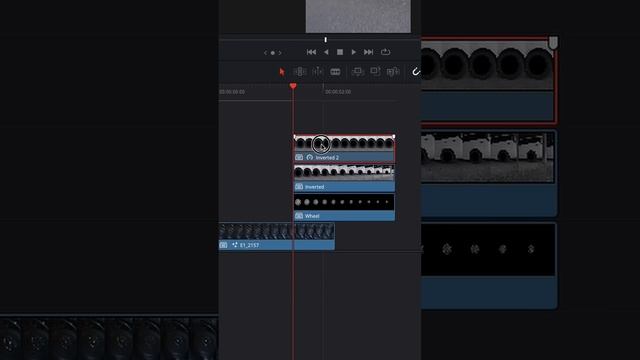640x360 pixels.
Task: Play the timeline in reverse
Action: coord(326,52)
